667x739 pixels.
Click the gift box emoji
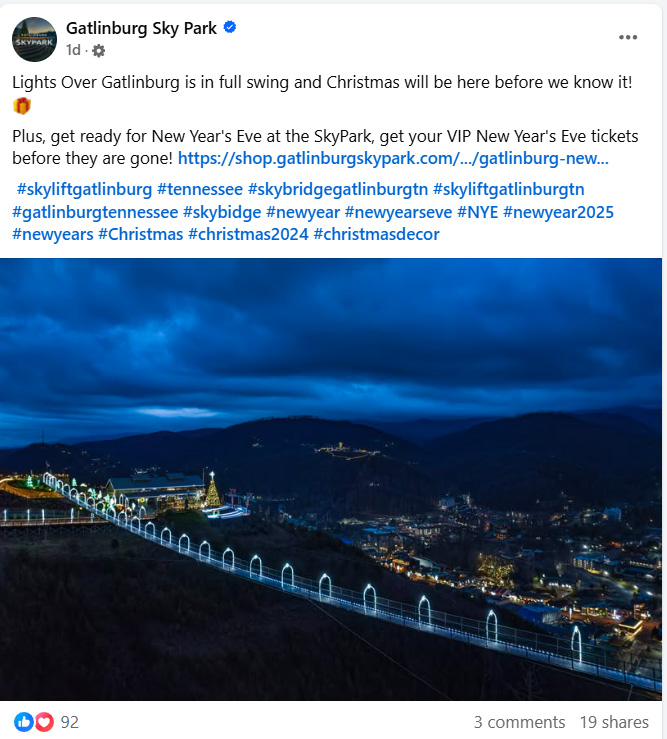(22, 106)
